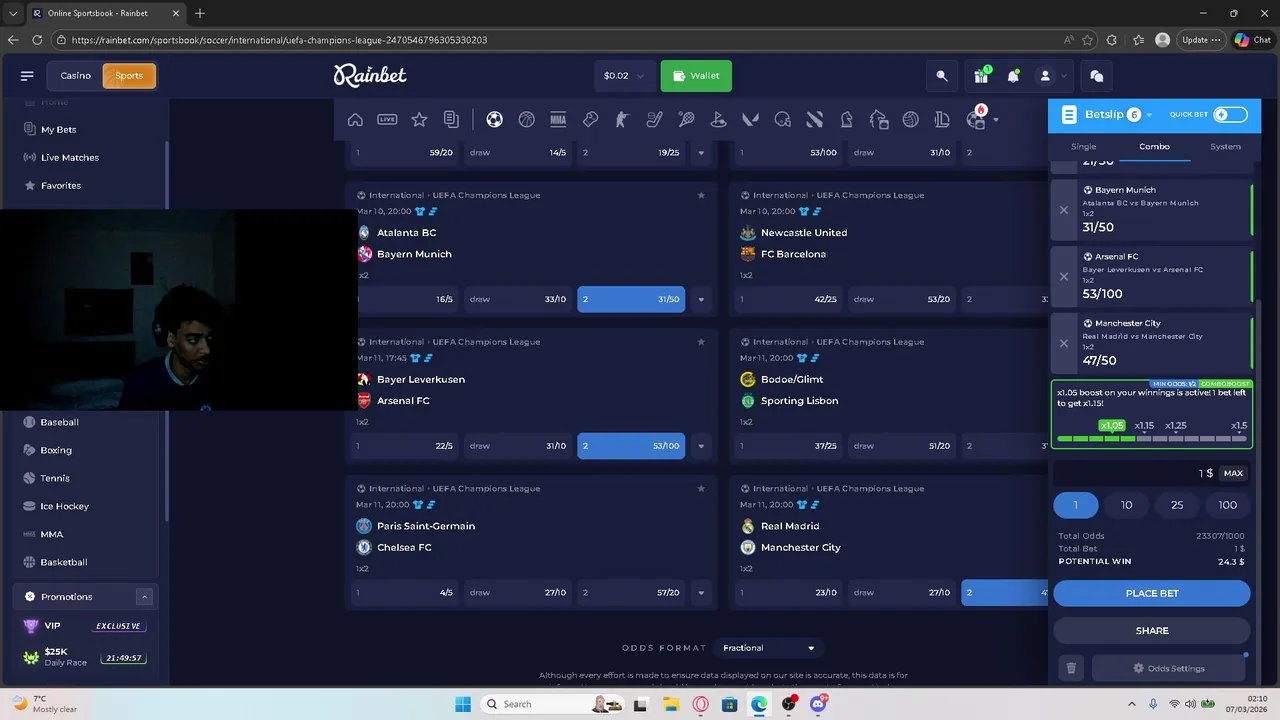Open the notifications bell icon
The width and height of the screenshot is (1280, 720).
coord(1013,76)
